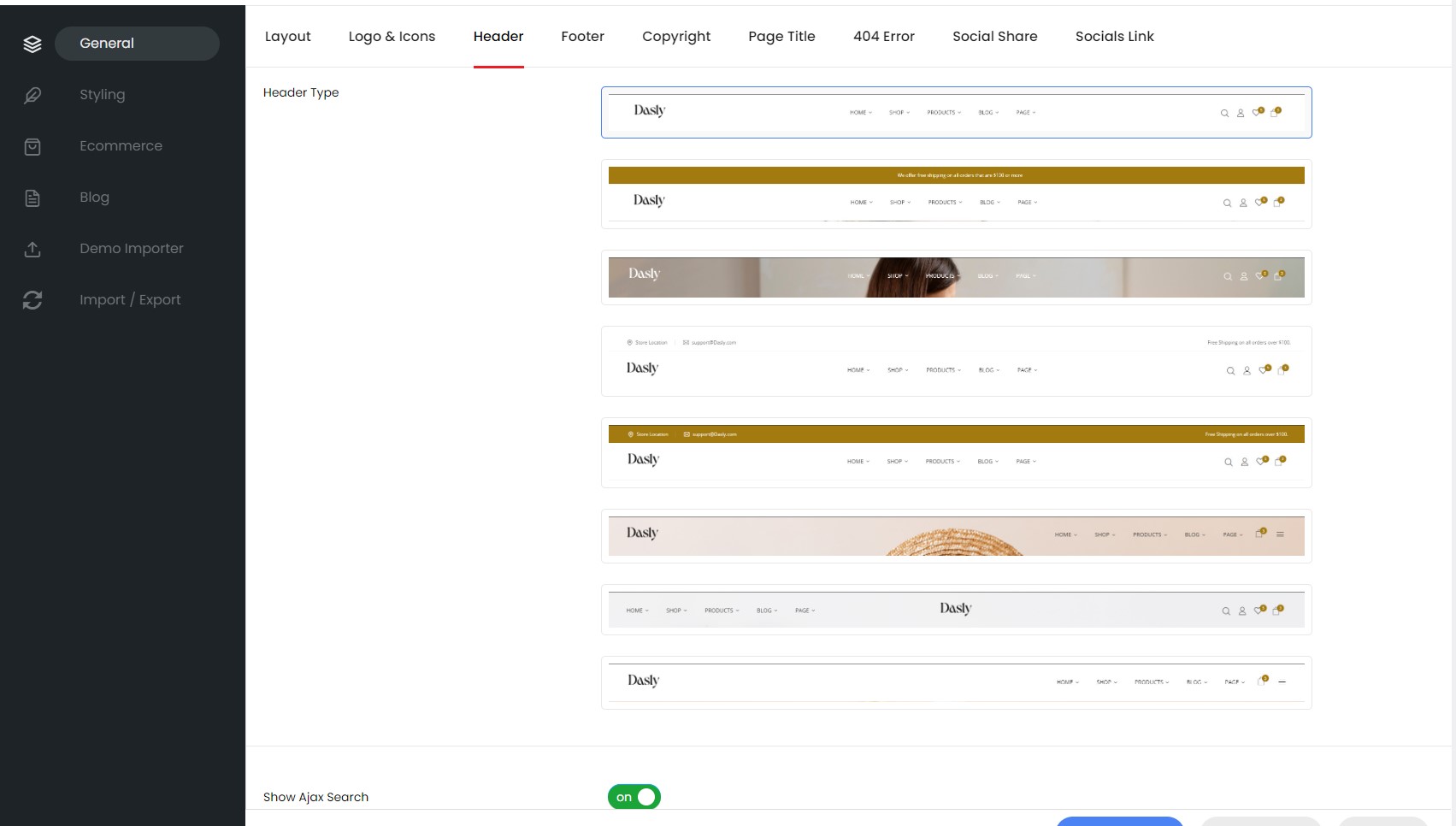
Task: Choose white header with store location top bar
Action: click(x=957, y=361)
